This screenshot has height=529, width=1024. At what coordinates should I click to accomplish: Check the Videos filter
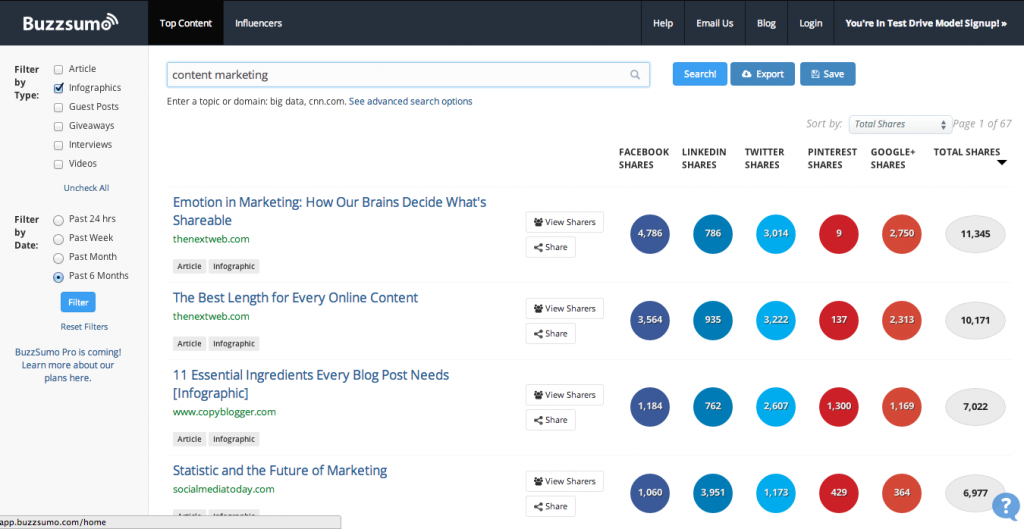click(58, 164)
